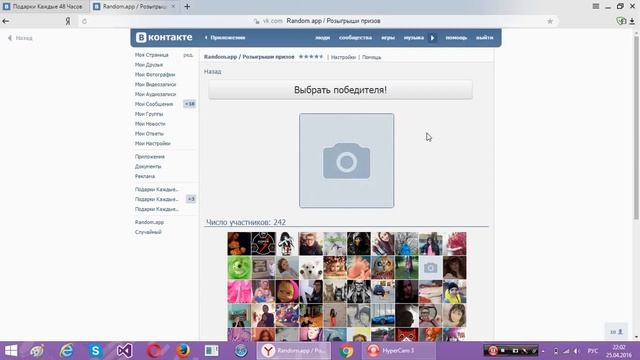Open Google Chrome from the taskbar

point(346,351)
